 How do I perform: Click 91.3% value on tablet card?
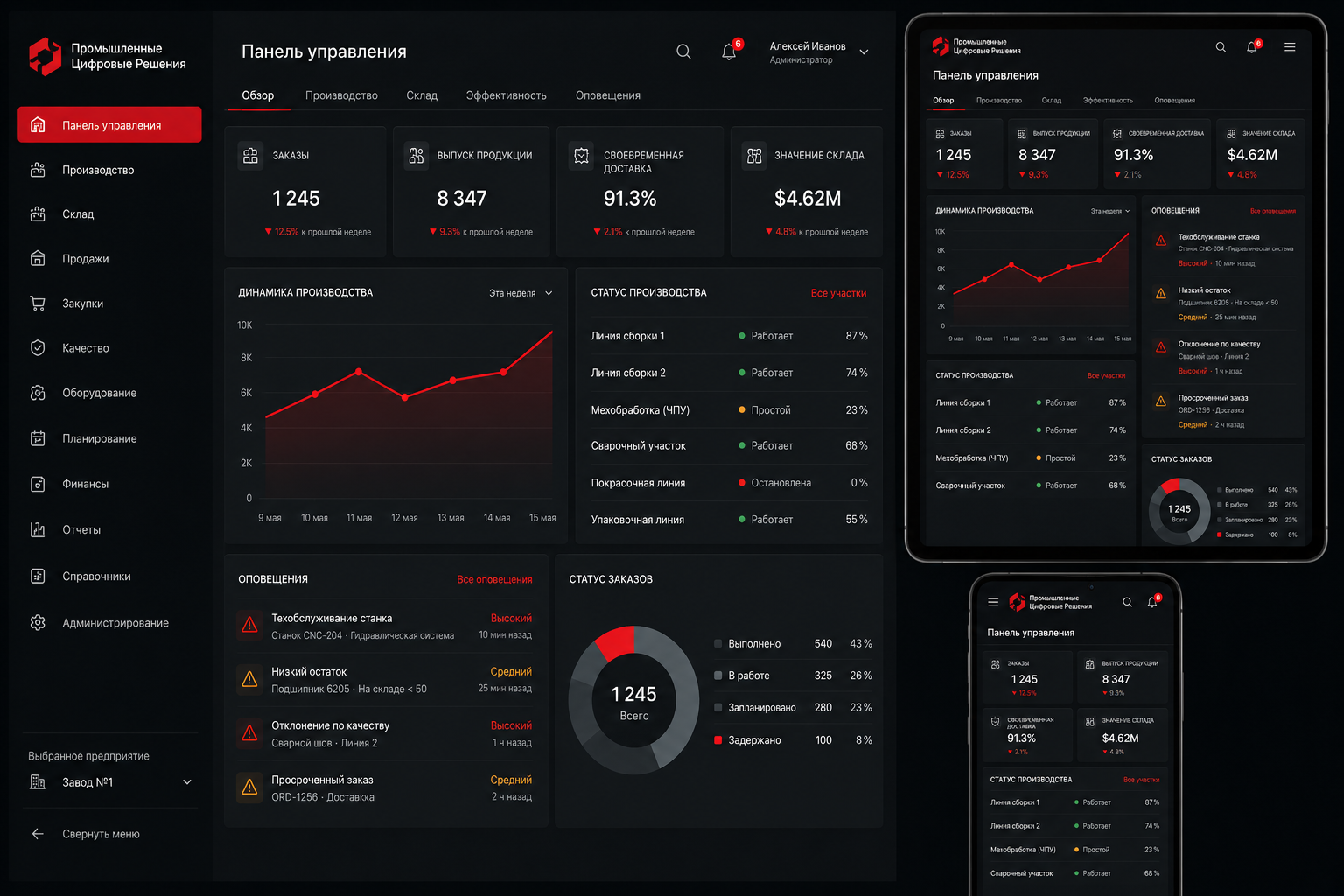[x=1133, y=155]
